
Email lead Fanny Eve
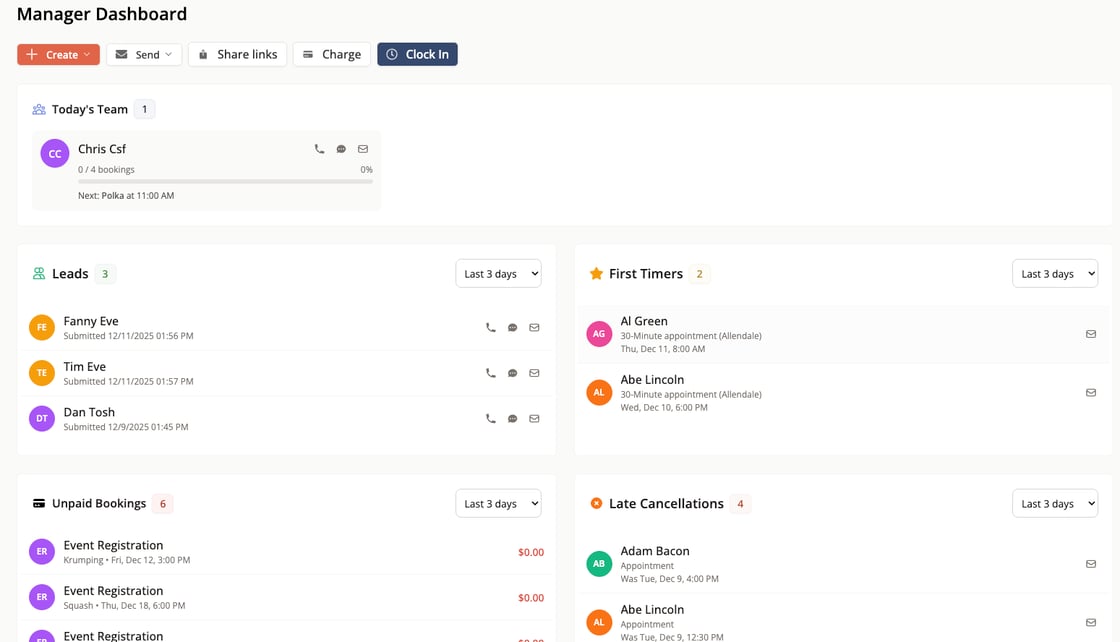click(534, 328)
